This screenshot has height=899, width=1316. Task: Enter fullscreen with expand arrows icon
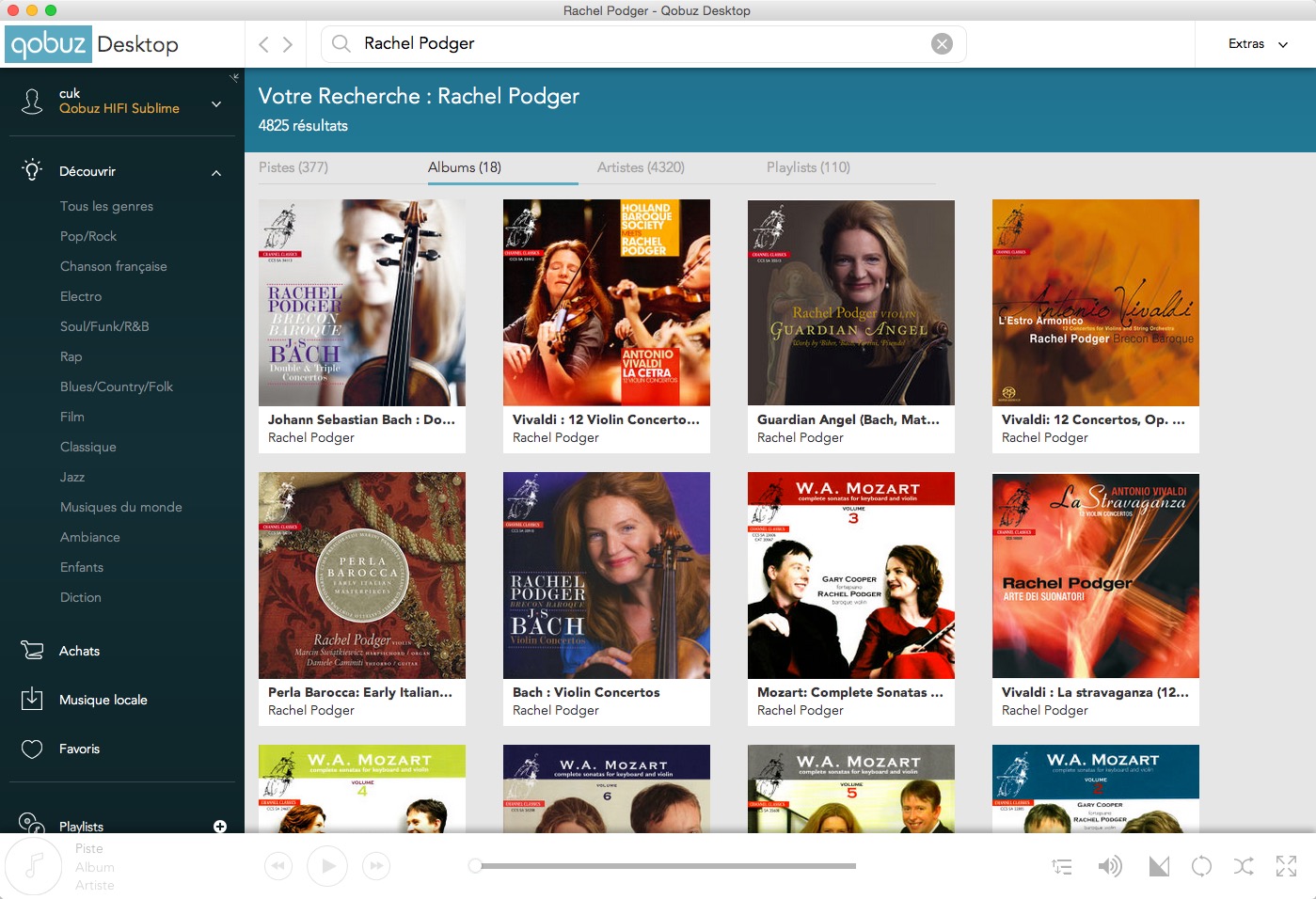(x=1286, y=866)
